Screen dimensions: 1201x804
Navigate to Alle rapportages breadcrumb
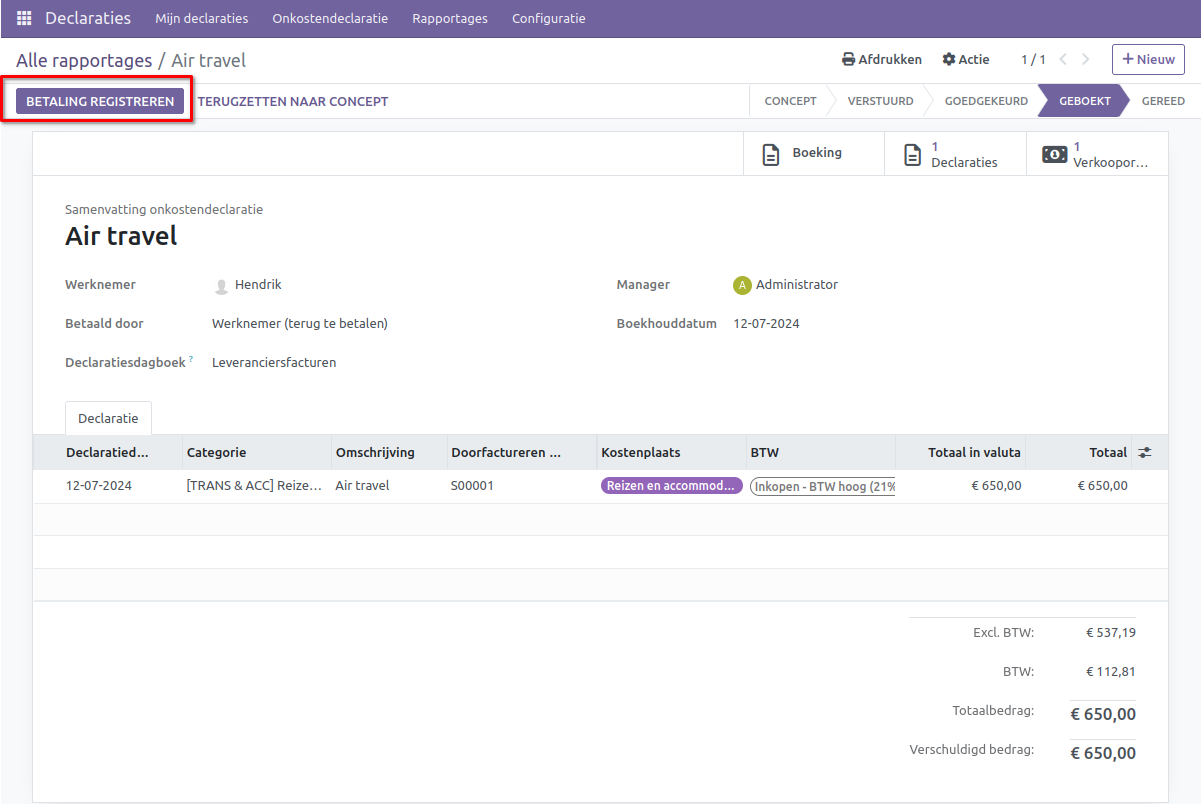84,61
